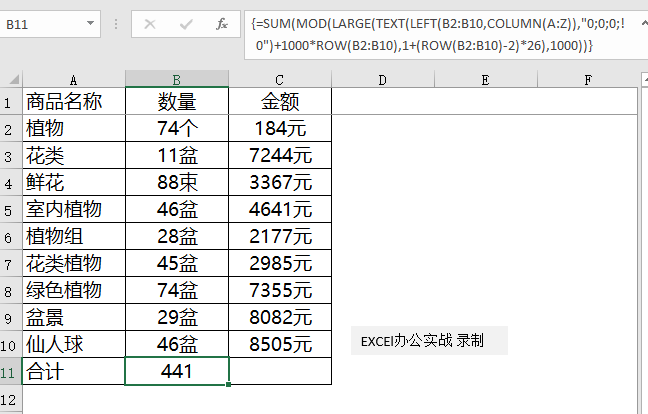Select the total cell showing 441
Image resolution: width=648 pixels, height=414 pixels.
click(x=177, y=371)
